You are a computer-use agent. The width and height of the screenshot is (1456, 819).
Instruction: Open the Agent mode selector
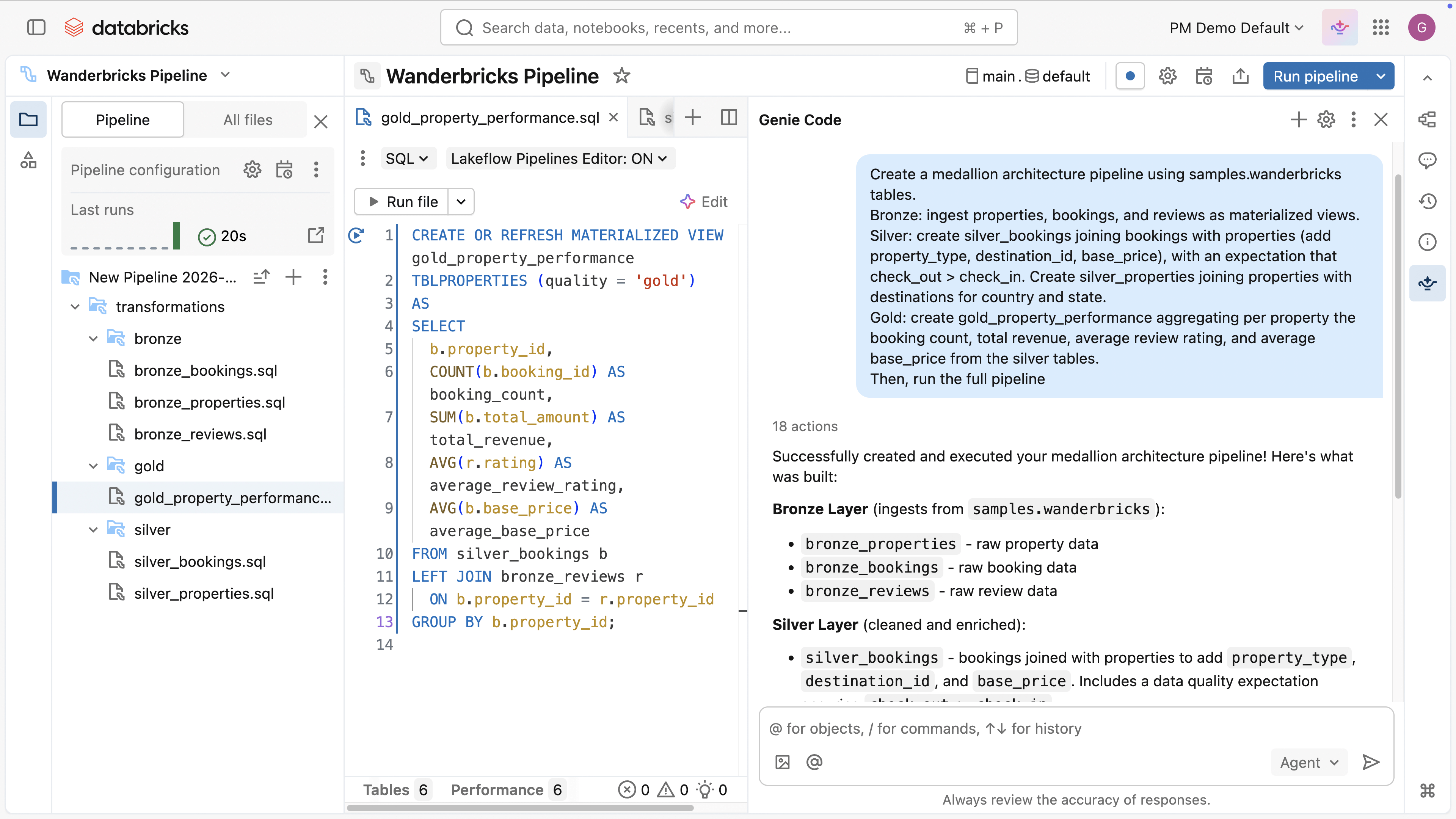coord(1309,762)
